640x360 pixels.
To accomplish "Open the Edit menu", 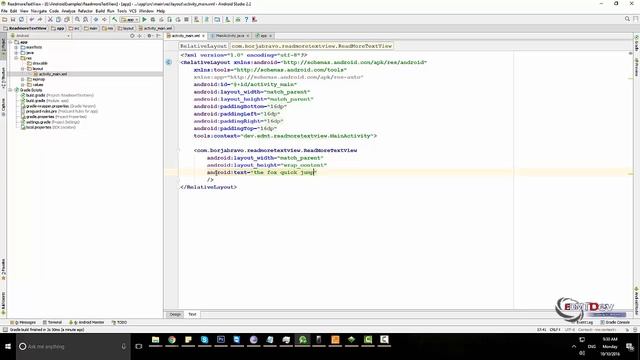I will 13,11.
